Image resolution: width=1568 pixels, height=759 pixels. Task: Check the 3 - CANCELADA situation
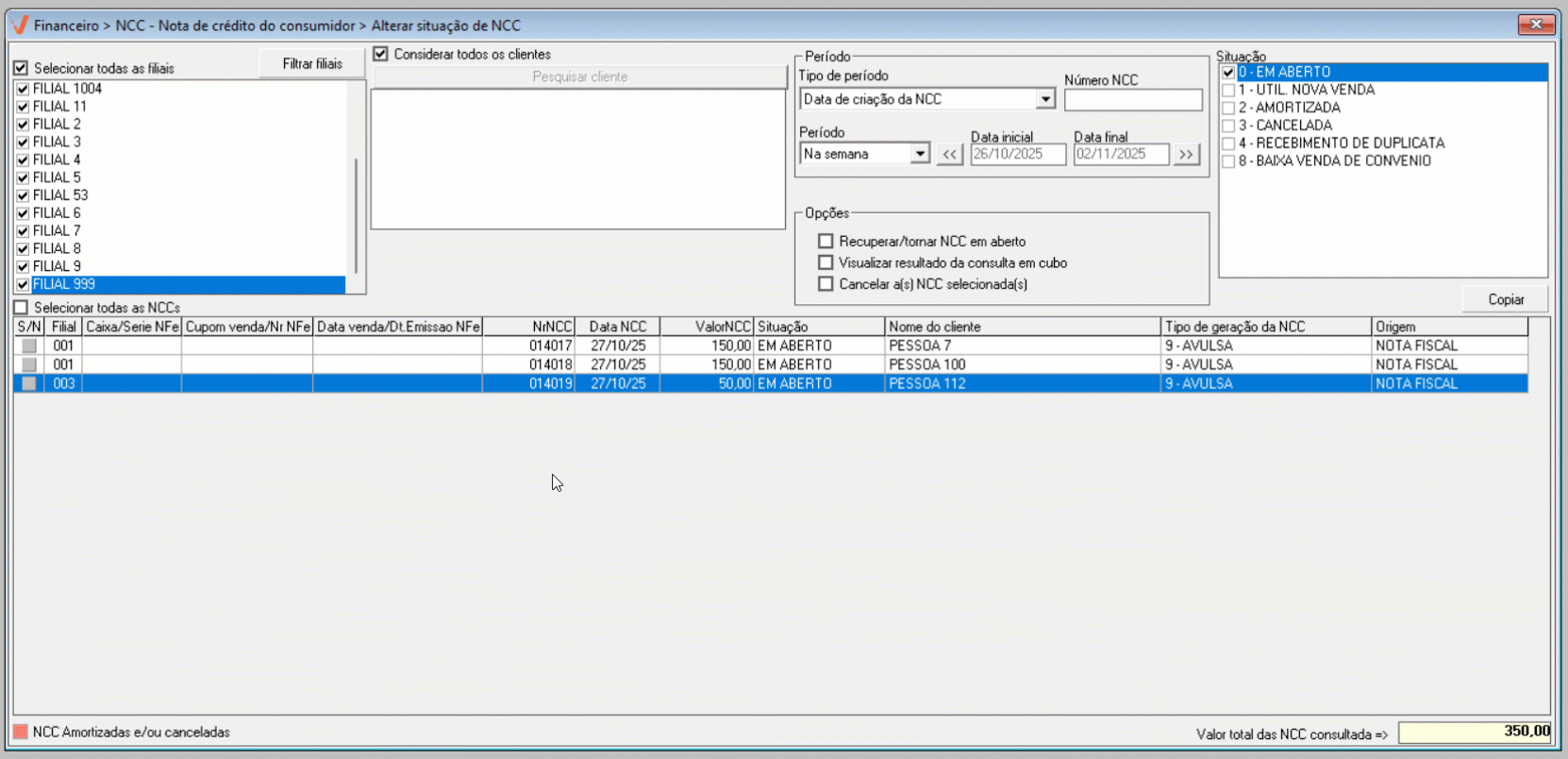coord(1228,126)
